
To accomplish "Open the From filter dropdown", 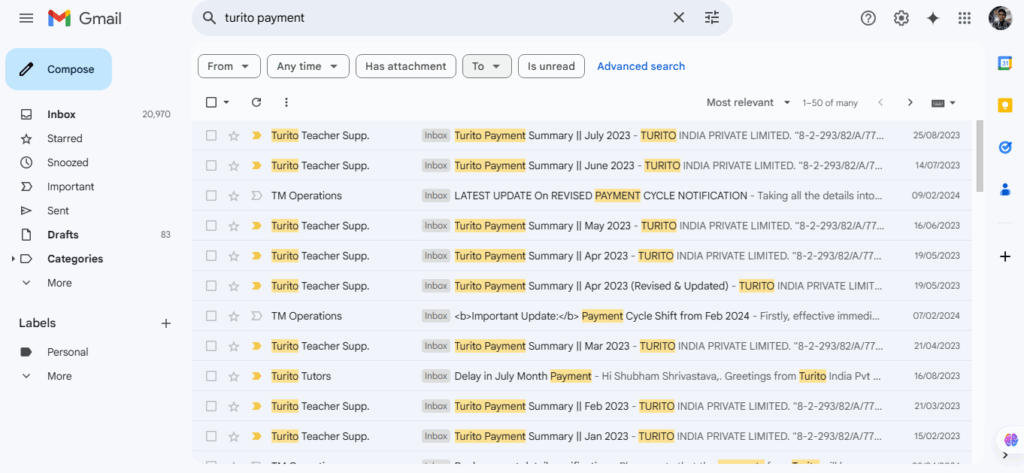I will coord(229,66).
